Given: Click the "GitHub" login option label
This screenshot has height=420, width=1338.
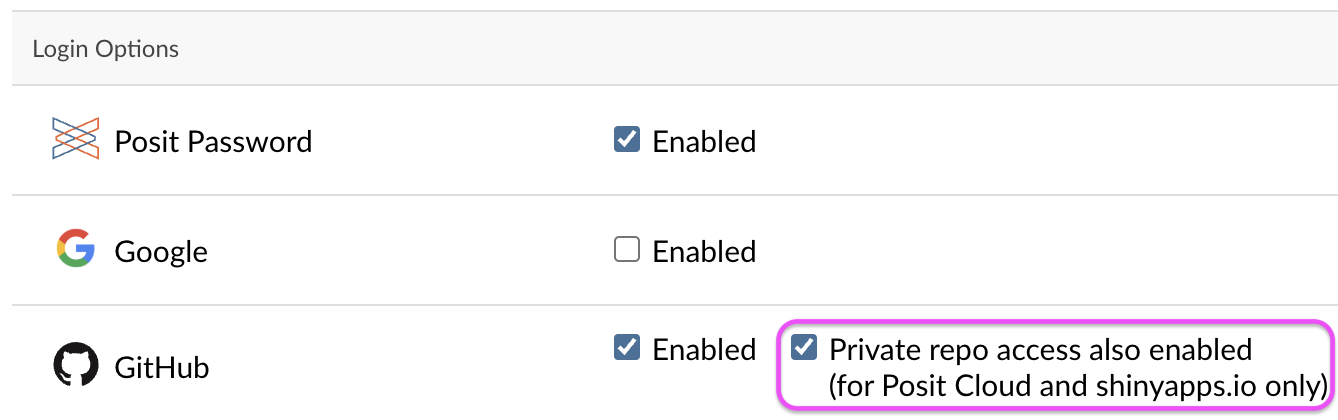Looking at the screenshot, I should [162, 368].
